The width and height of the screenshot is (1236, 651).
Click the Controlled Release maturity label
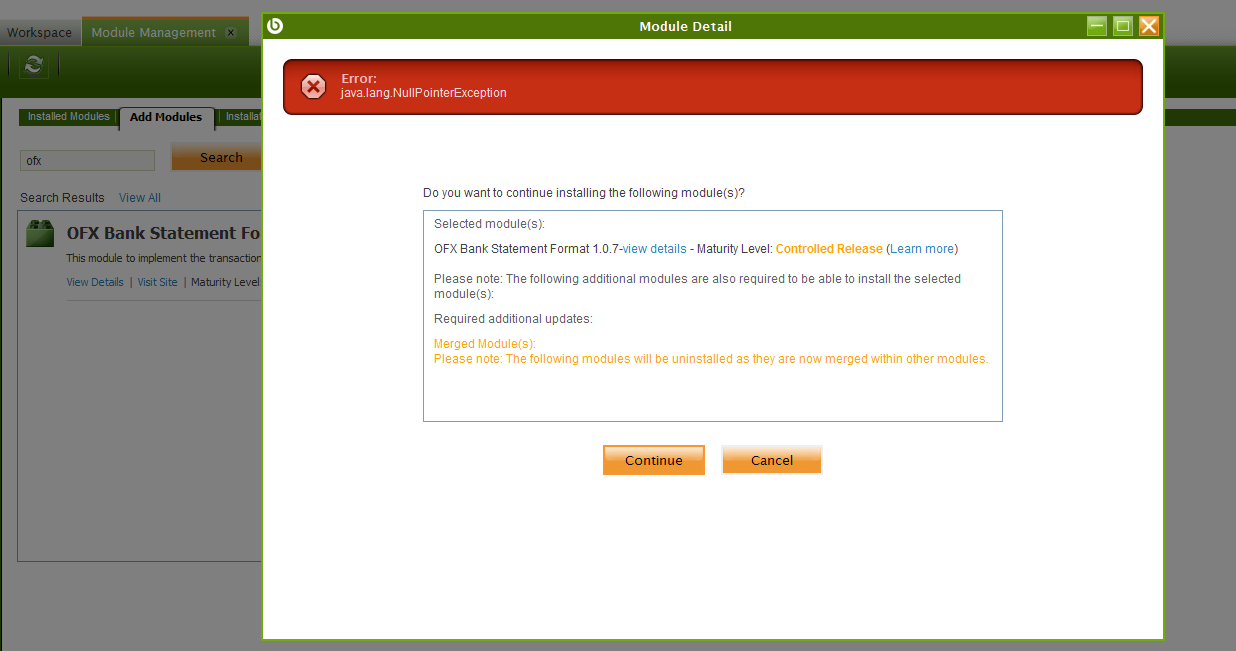829,249
